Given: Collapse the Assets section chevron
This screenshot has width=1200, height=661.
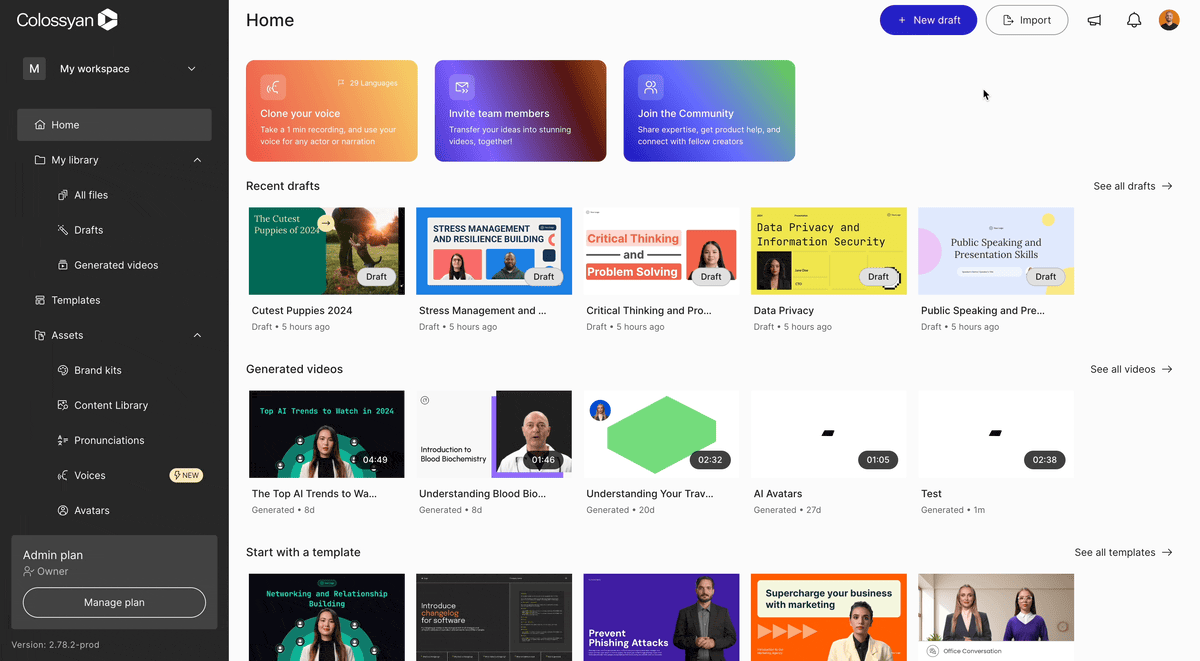Looking at the screenshot, I should coord(197,335).
